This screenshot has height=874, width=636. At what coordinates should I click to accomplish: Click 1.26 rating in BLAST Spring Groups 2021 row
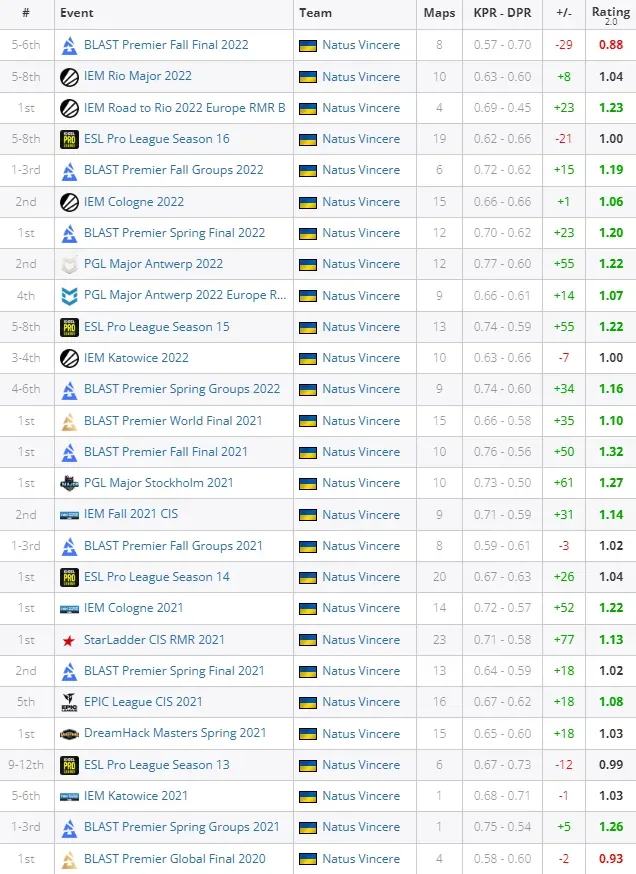point(611,827)
